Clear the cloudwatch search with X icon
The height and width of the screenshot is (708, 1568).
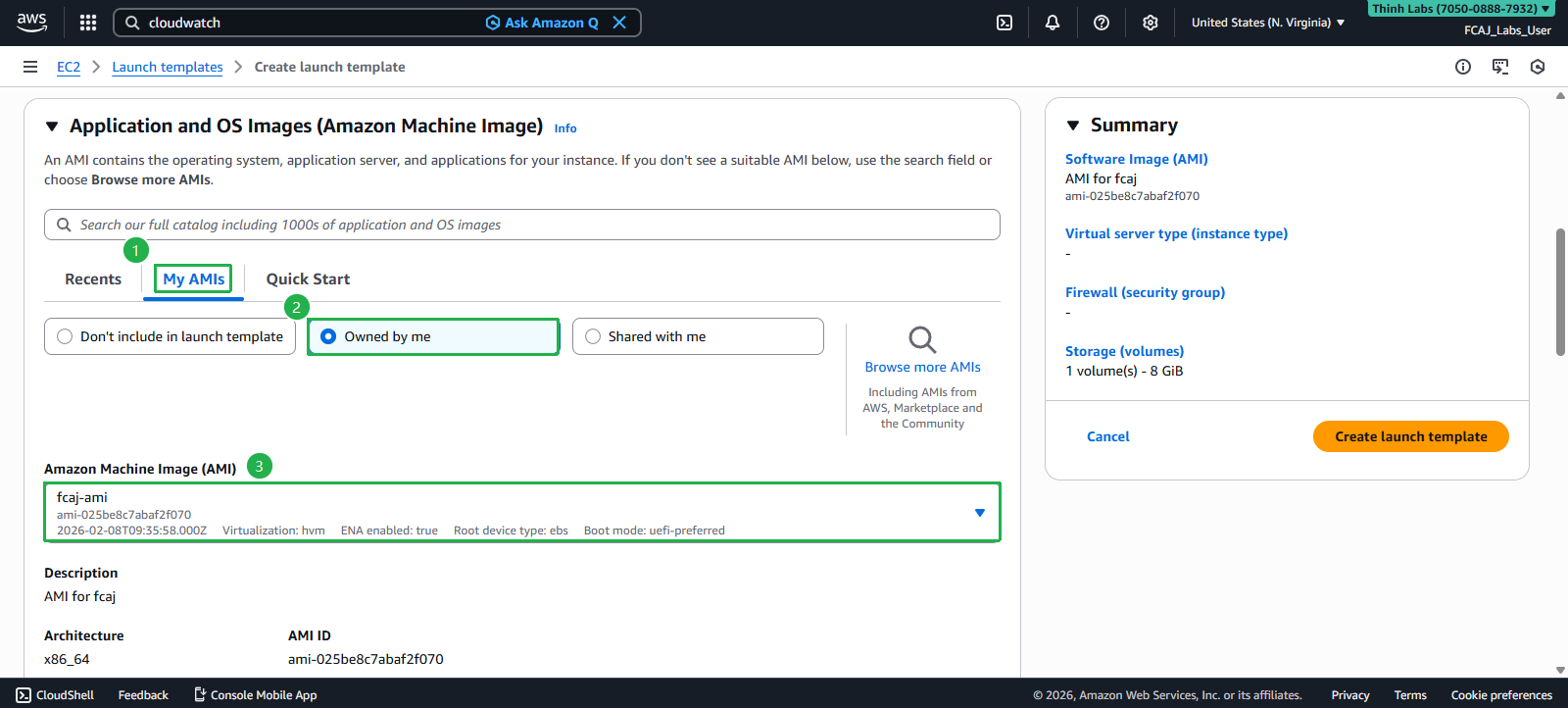click(619, 23)
